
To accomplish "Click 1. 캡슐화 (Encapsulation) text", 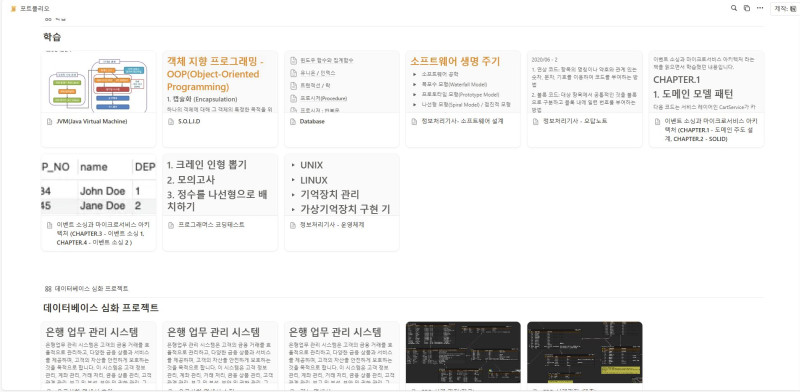I will (x=202, y=99).
